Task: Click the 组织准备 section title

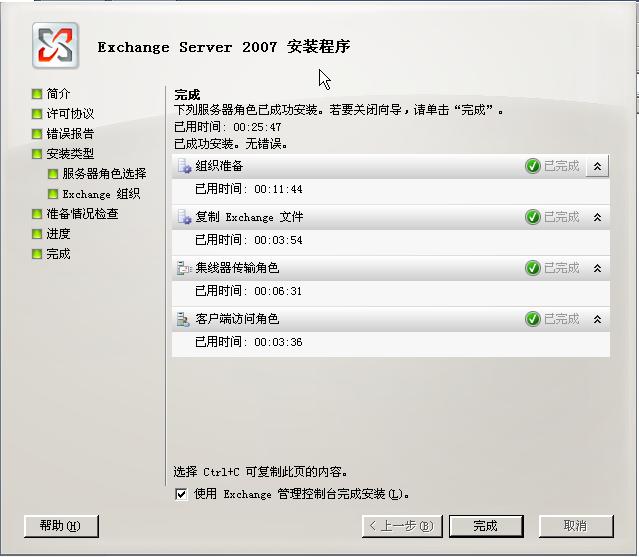Action: click(219, 166)
